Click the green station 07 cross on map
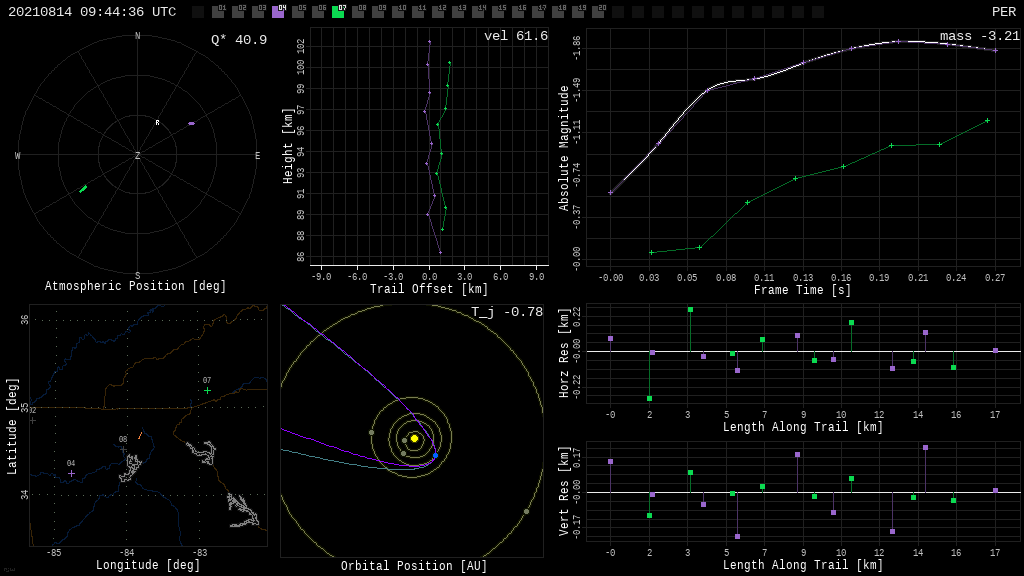 (207, 390)
